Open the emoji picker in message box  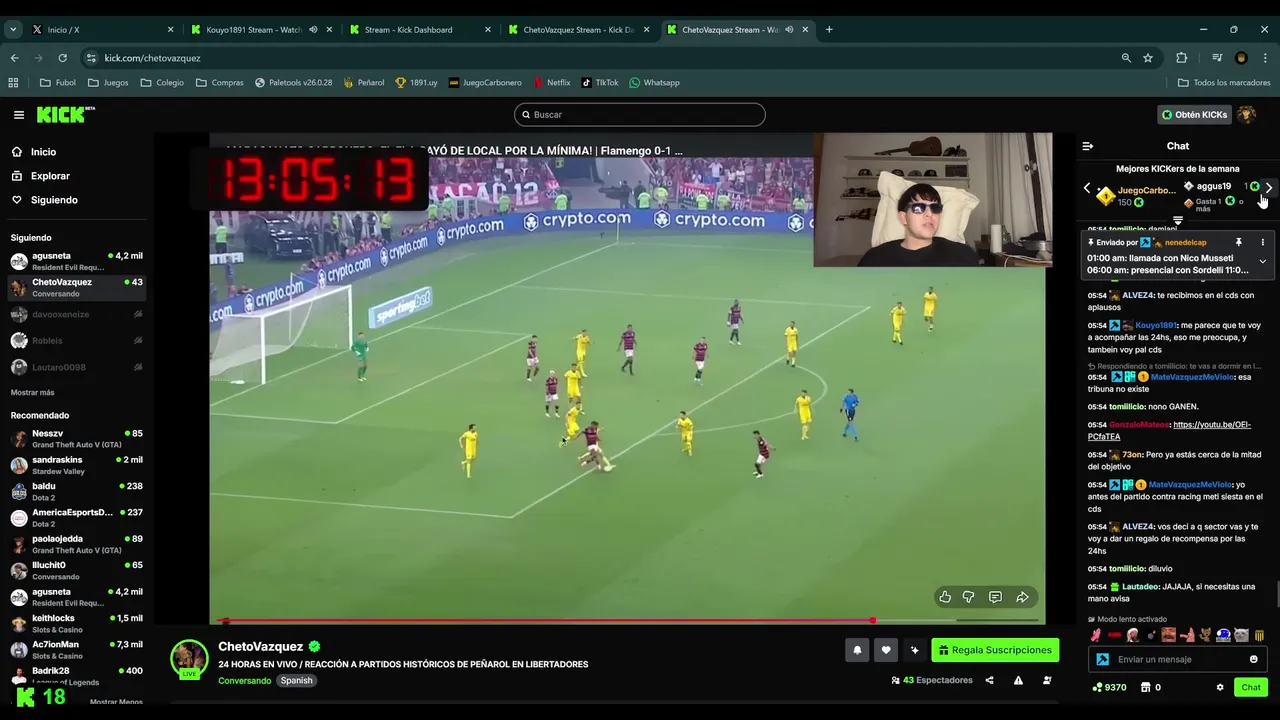tap(1254, 659)
